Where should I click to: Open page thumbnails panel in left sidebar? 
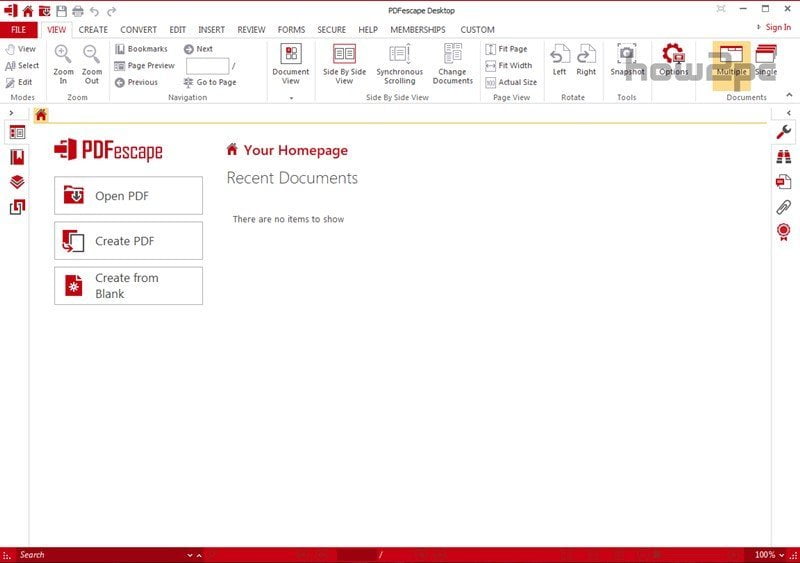point(17,133)
